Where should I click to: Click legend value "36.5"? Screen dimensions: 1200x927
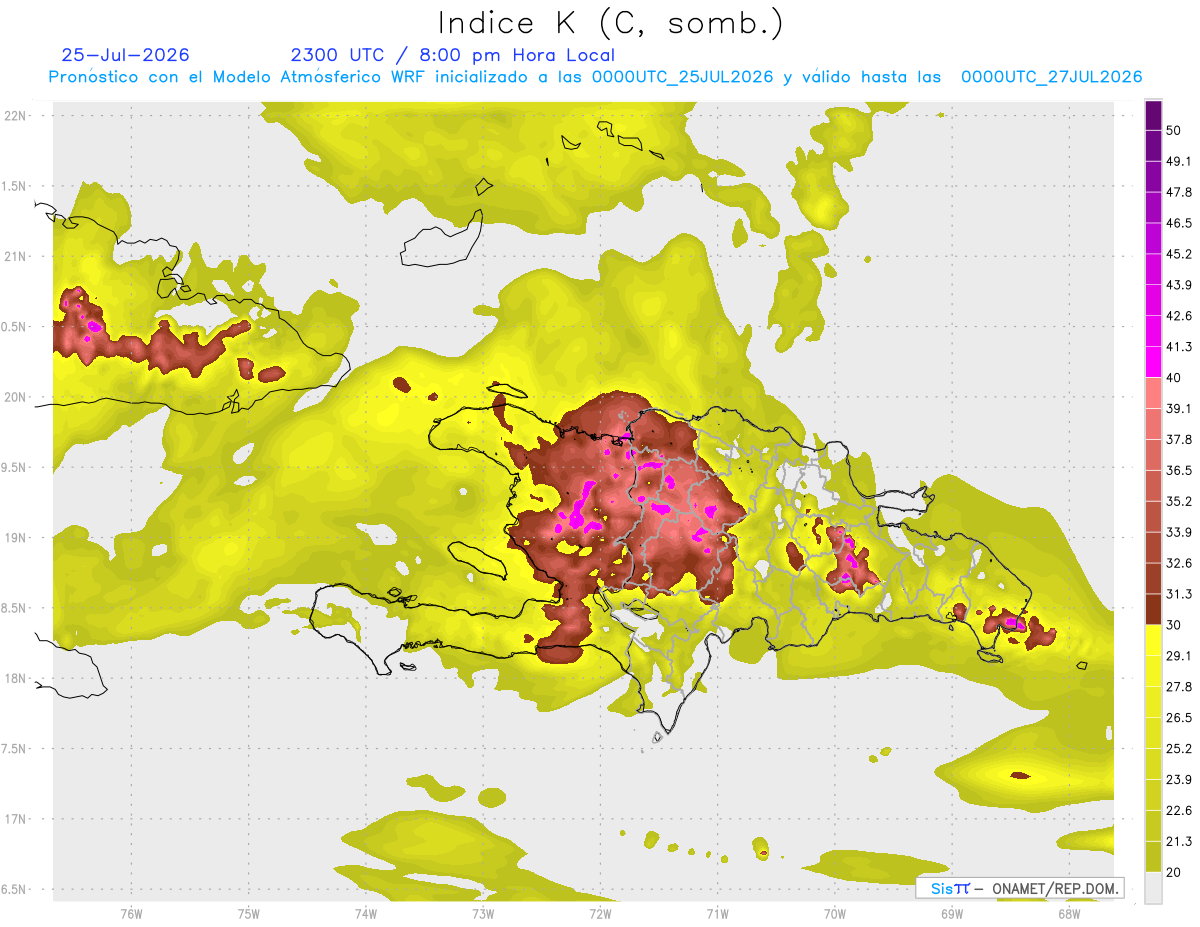(x=1179, y=470)
